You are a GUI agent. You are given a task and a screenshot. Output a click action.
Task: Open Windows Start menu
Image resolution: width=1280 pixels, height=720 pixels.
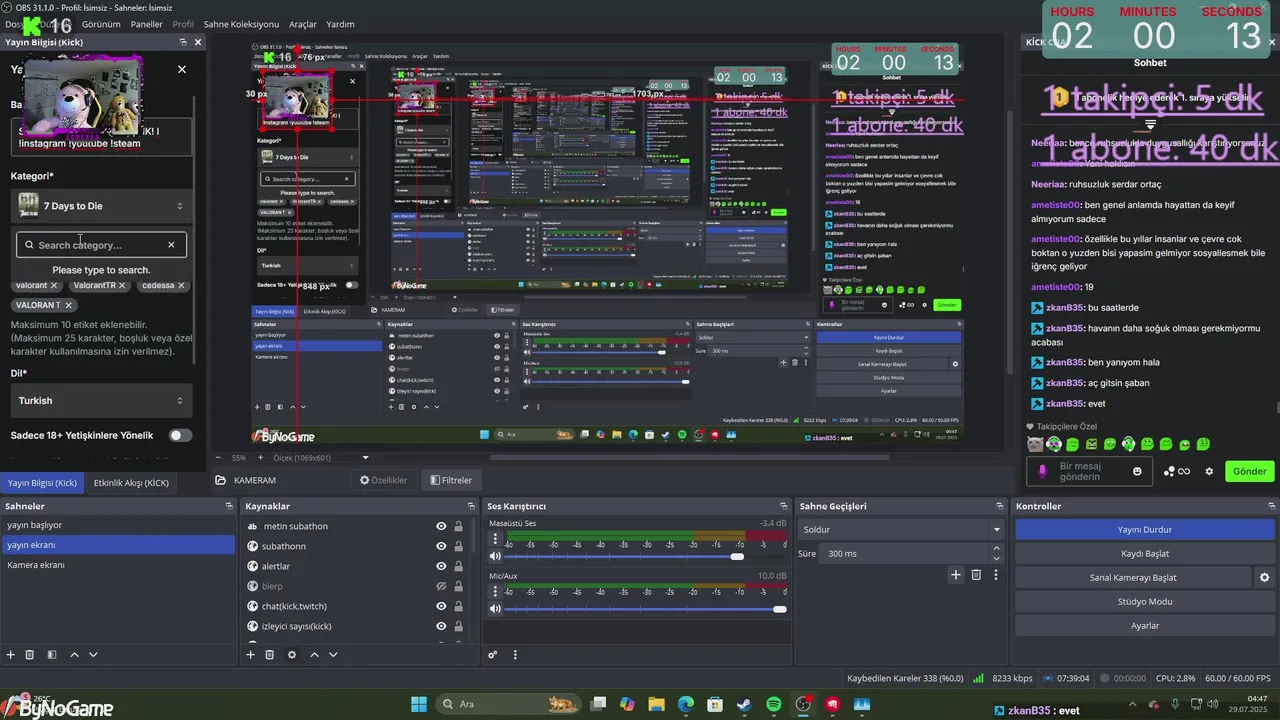(x=418, y=704)
